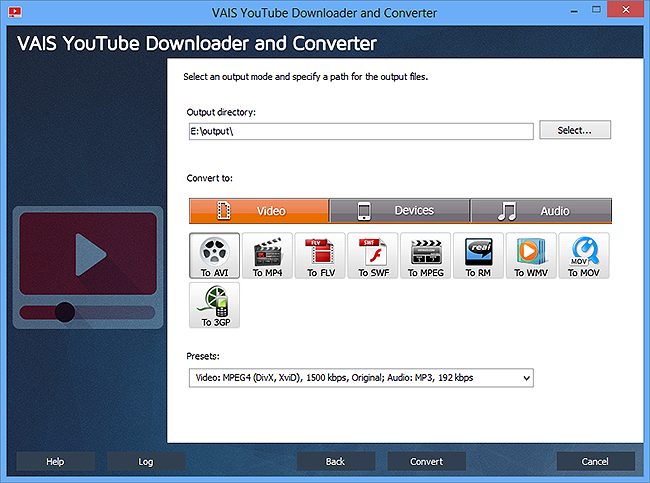The width and height of the screenshot is (650, 483).
Task: Cancel the wizard
Action: point(595,461)
